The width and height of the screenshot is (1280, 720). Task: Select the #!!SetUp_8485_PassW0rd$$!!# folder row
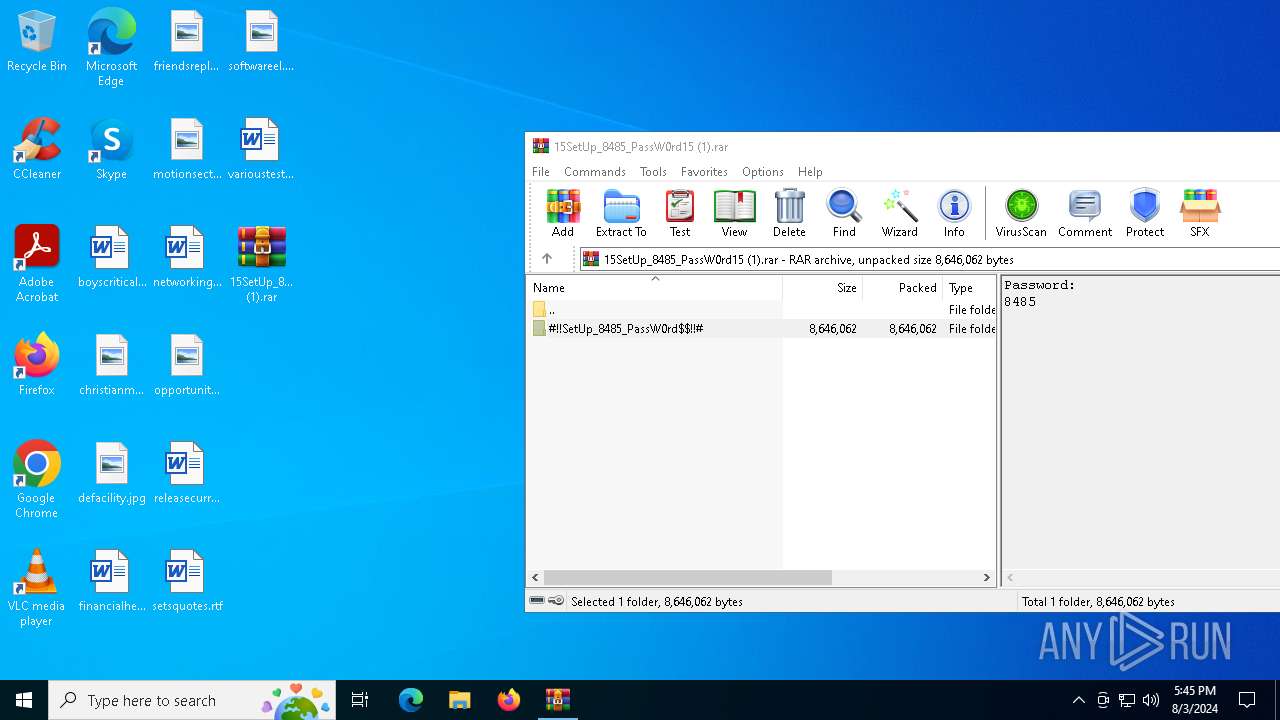762,328
